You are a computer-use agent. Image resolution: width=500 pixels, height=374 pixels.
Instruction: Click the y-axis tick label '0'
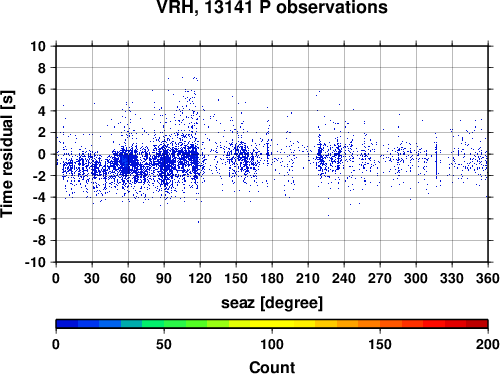(42, 154)
